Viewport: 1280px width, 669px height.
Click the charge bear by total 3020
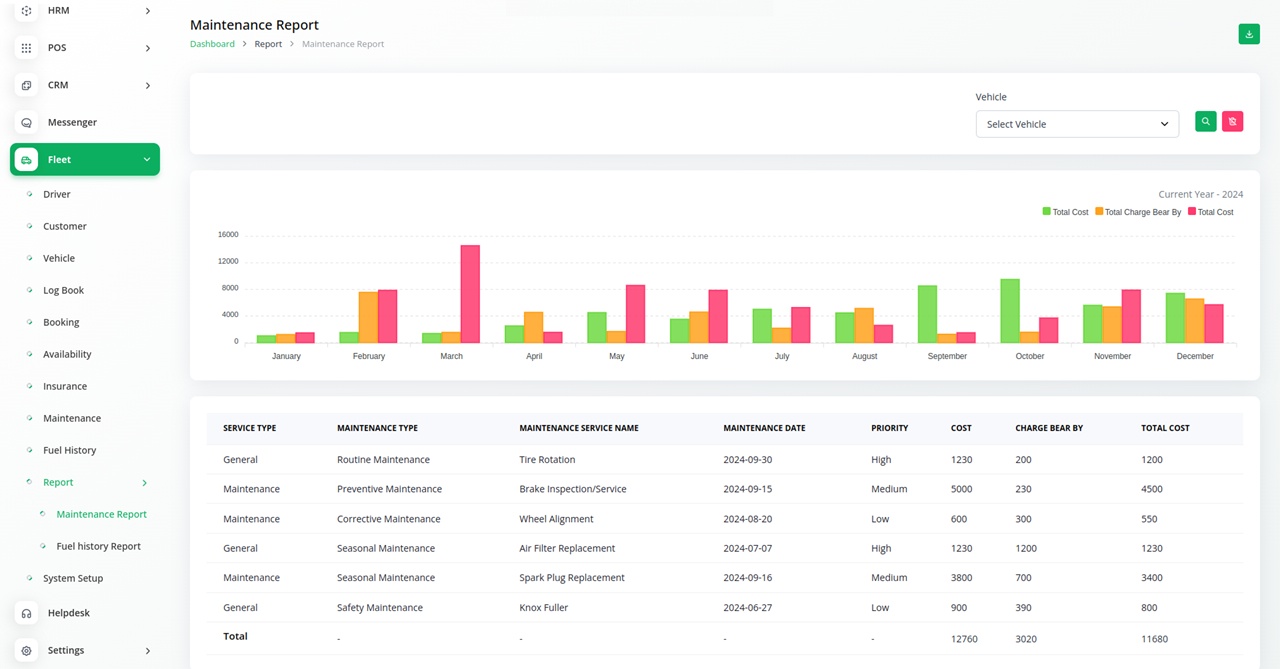pos(1026,639)
